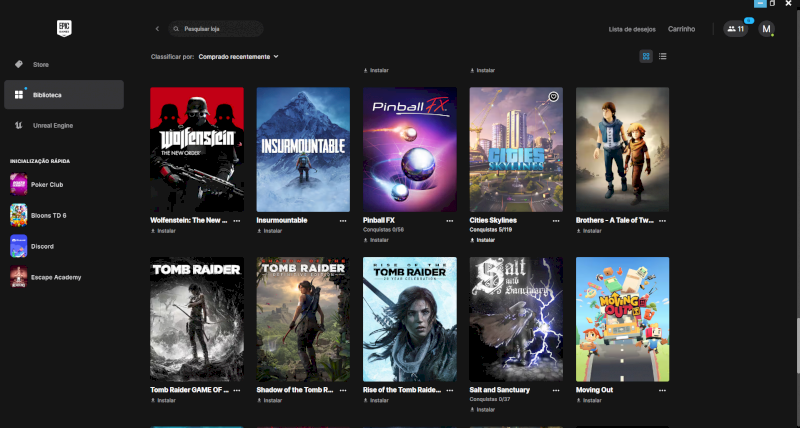Open the options menu for Insurmountable
Screen dimensions: 800x428
(x=343, y=220)
